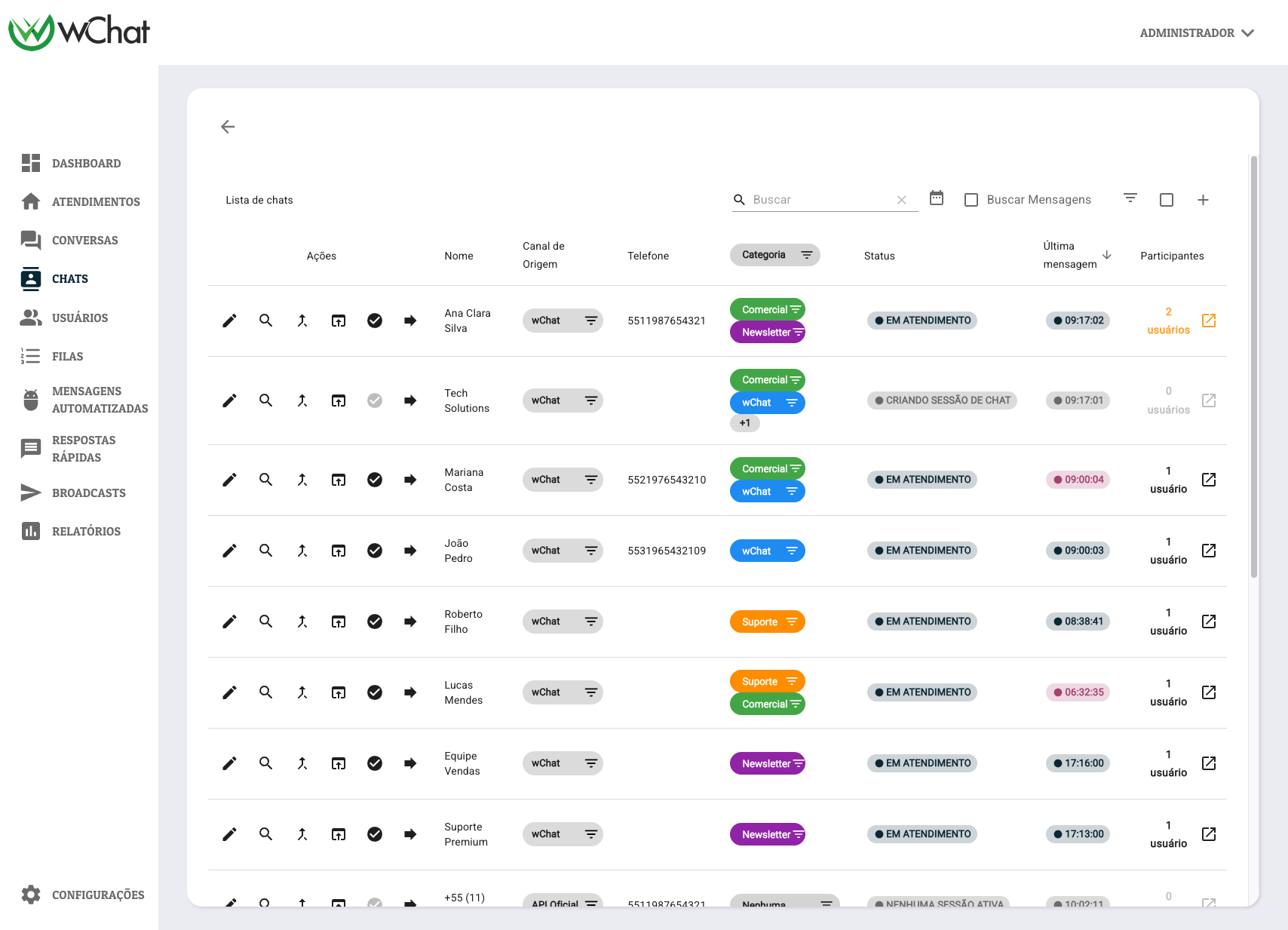Click the checkmark circle icon for Roberto Filho

point(375,622)
